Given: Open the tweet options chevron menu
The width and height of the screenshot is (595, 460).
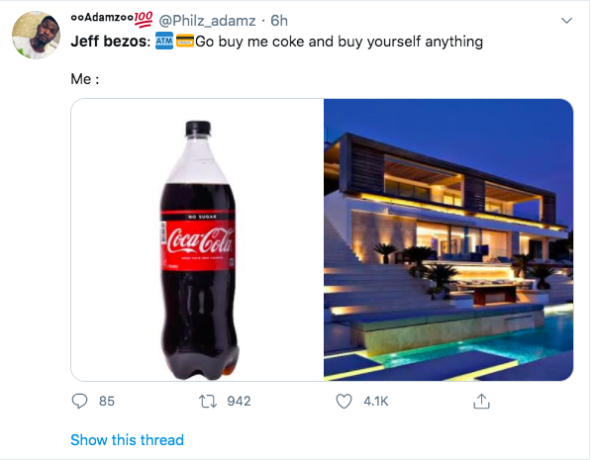Looking at the screenshot, I should tap(567, 20).
